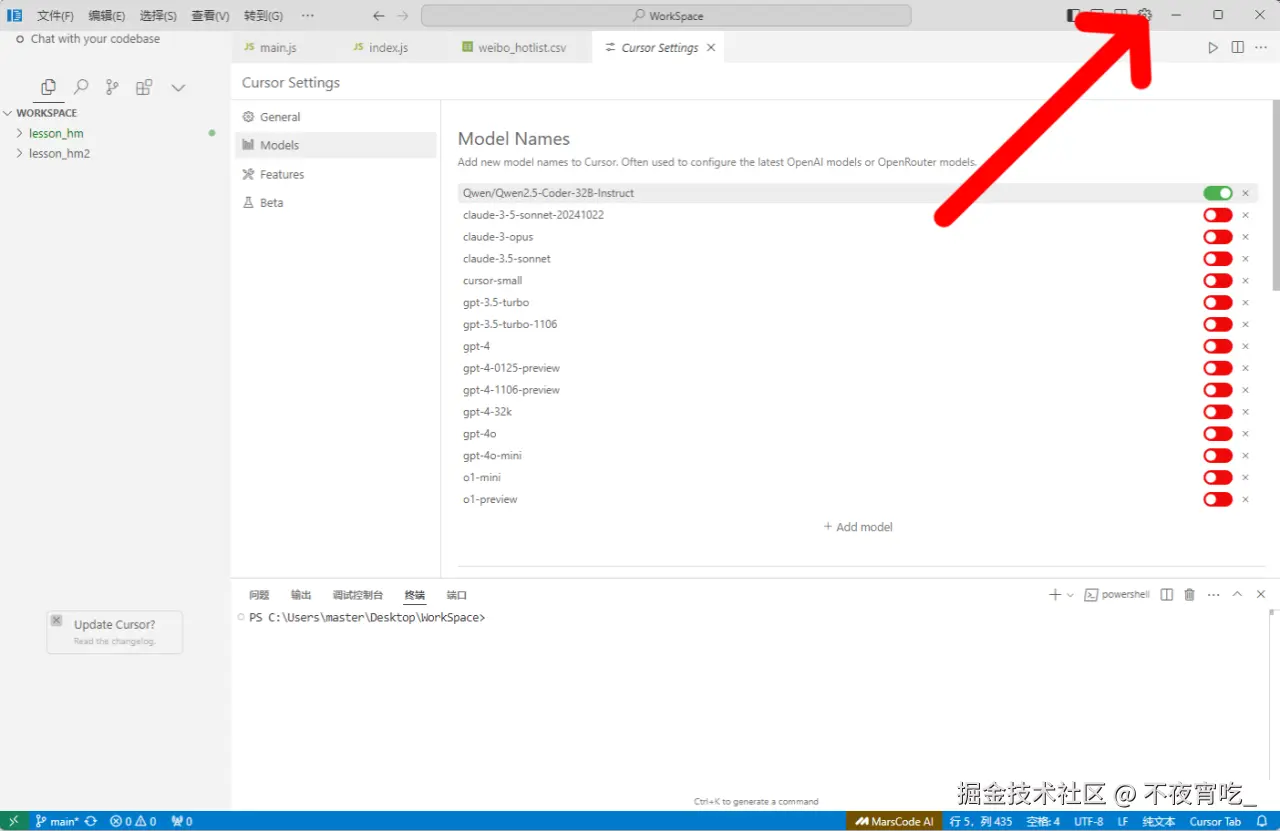Run the file using play icon
1280x831 pixels.
coord(1213,47)
